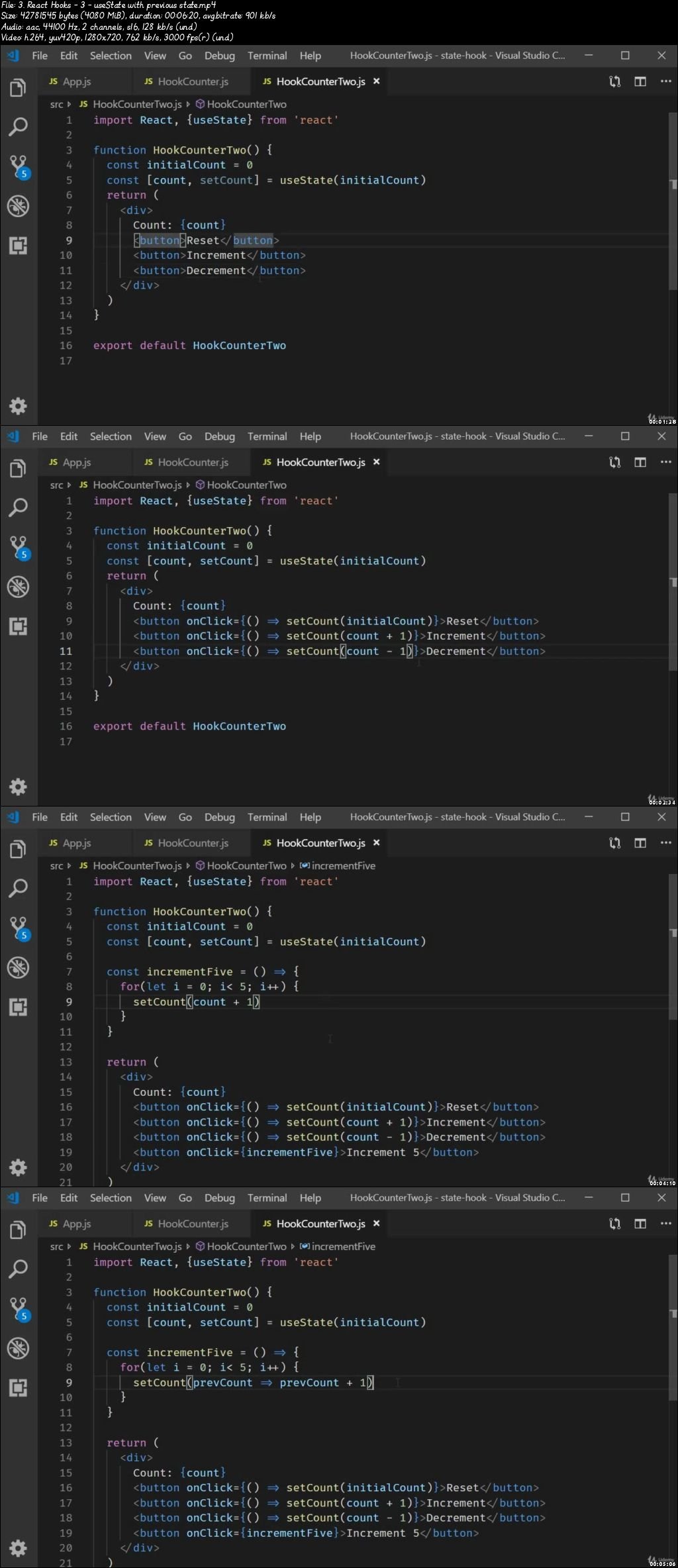Open Edit menu in the 00:04:10 frame
Image resolution: width=678 pixels, height=1568 pixels.
tap(69, 817)
